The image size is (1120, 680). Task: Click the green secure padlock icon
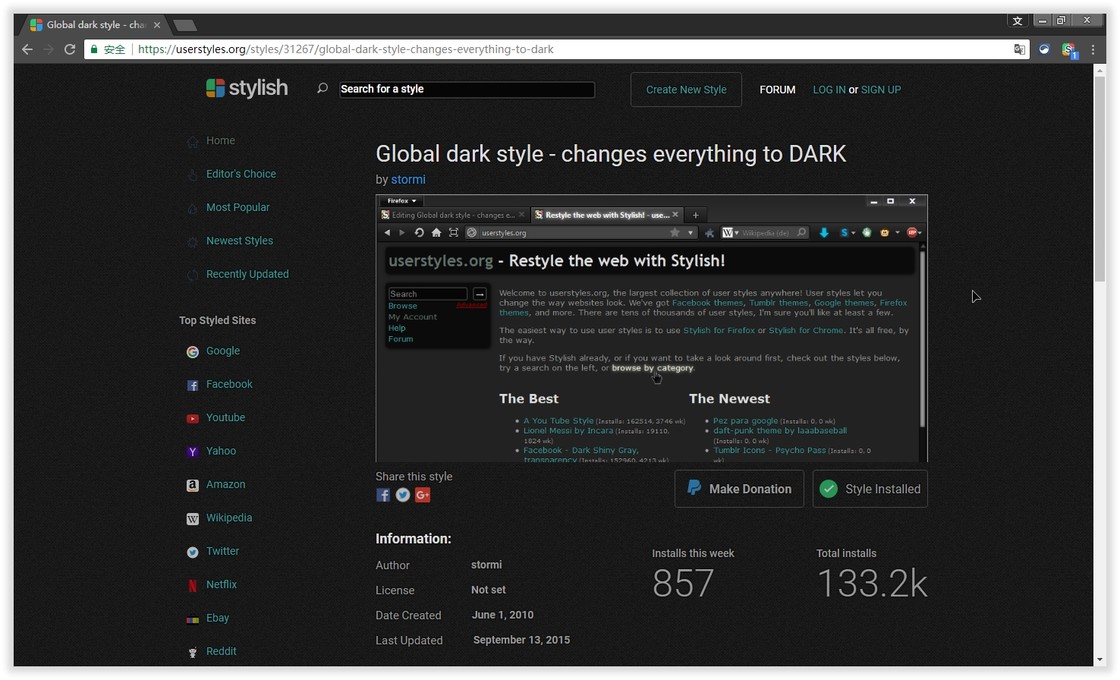[x=94, y=49]
